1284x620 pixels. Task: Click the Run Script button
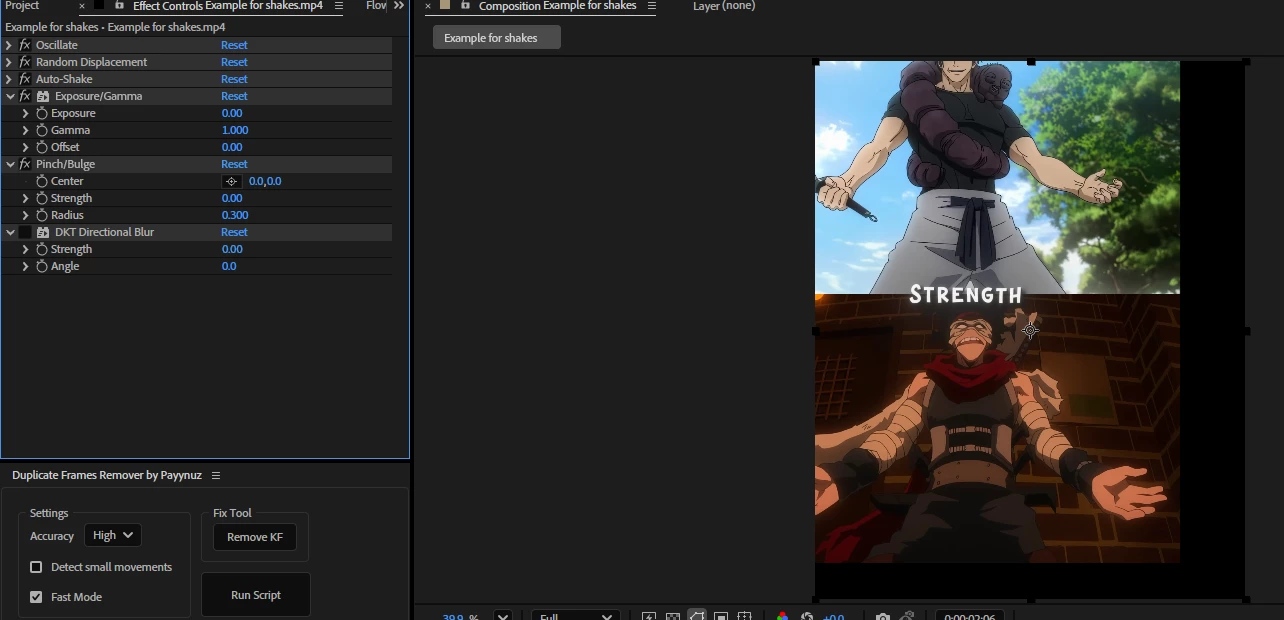(256, 595)
